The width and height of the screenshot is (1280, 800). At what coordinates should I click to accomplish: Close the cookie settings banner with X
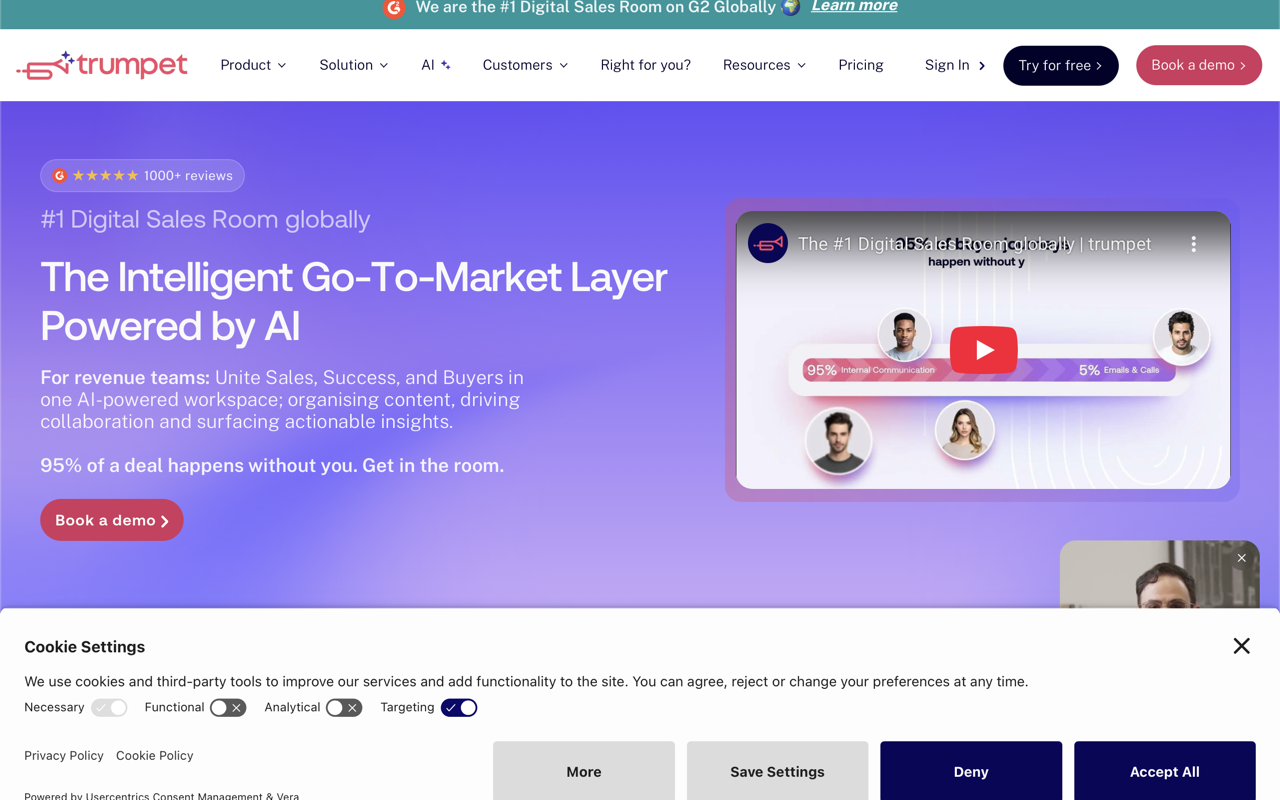click(1241, 646)
